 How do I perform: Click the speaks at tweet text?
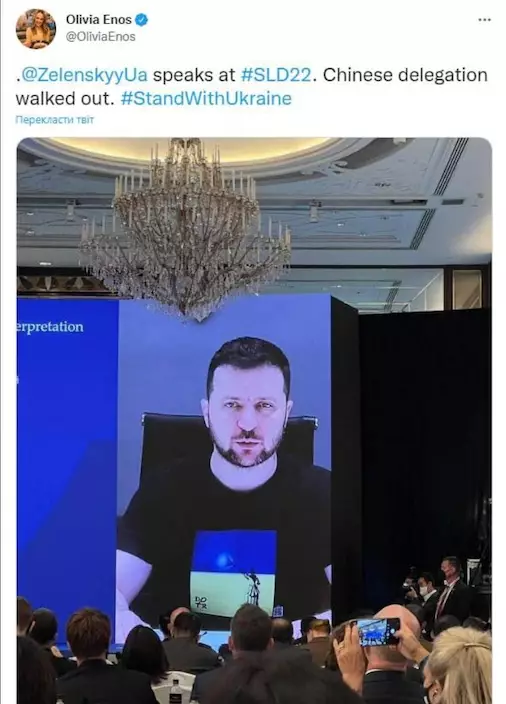pos(194,75)
